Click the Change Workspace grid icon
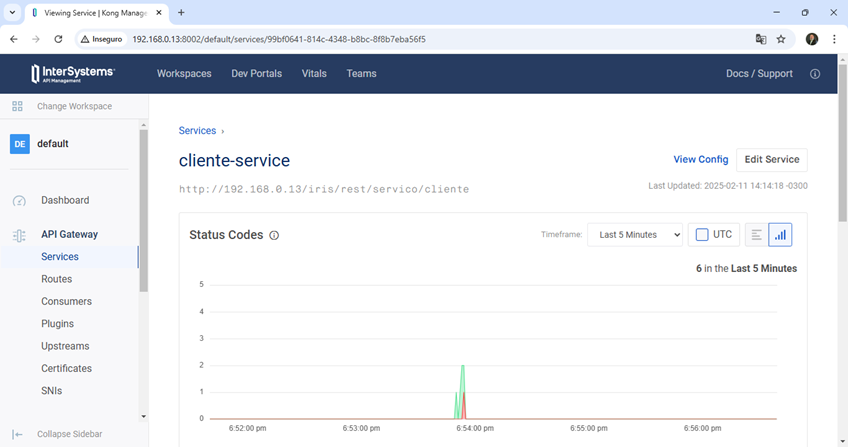 (17, 106)
